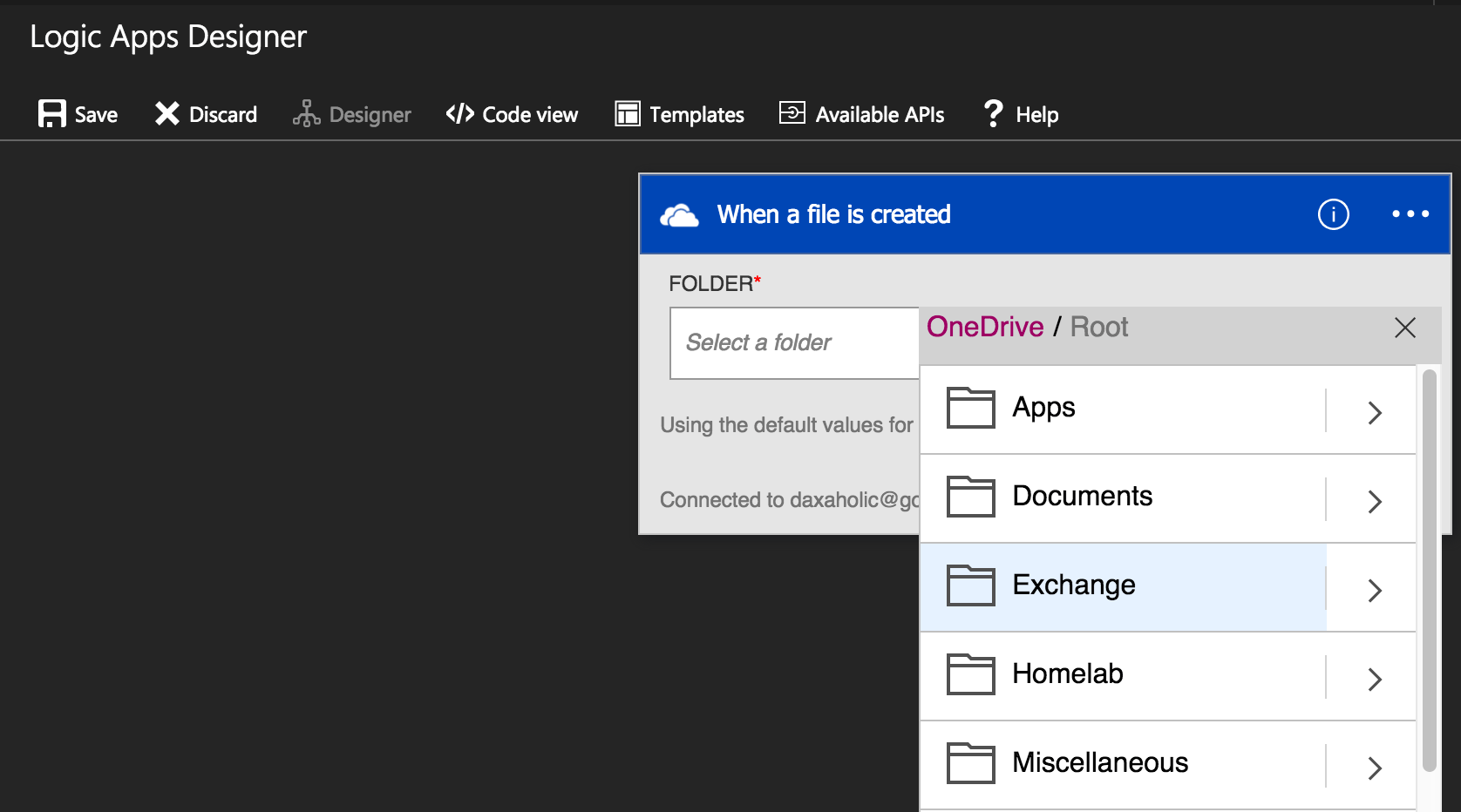The width and height of the screenshot is (1461, 812).
Task: Click the Save icon
Action: [x=51, y=113]
